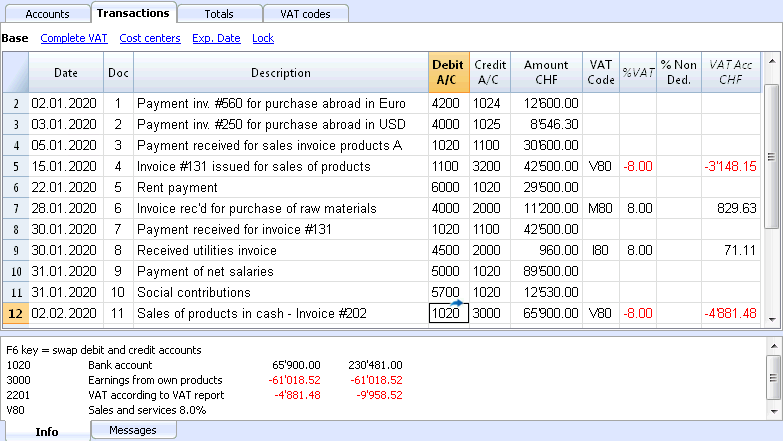Select row 12 header
The image size is (783, 441).
point(15,314)
